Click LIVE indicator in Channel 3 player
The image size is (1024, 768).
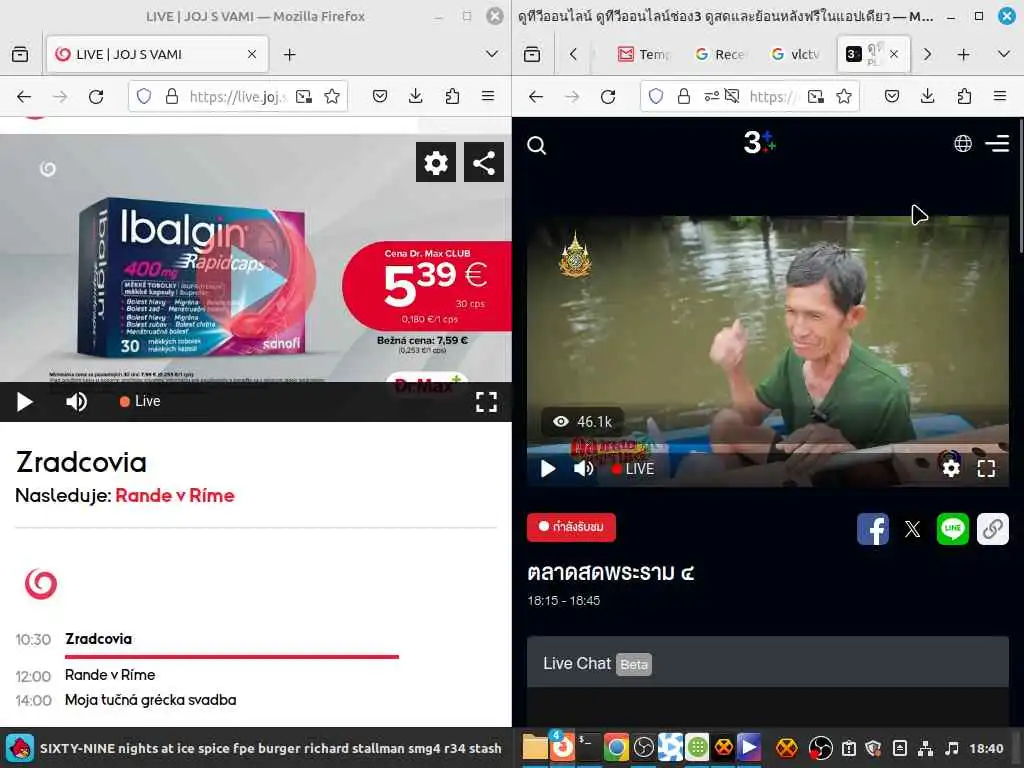click(x=633, y=469)
